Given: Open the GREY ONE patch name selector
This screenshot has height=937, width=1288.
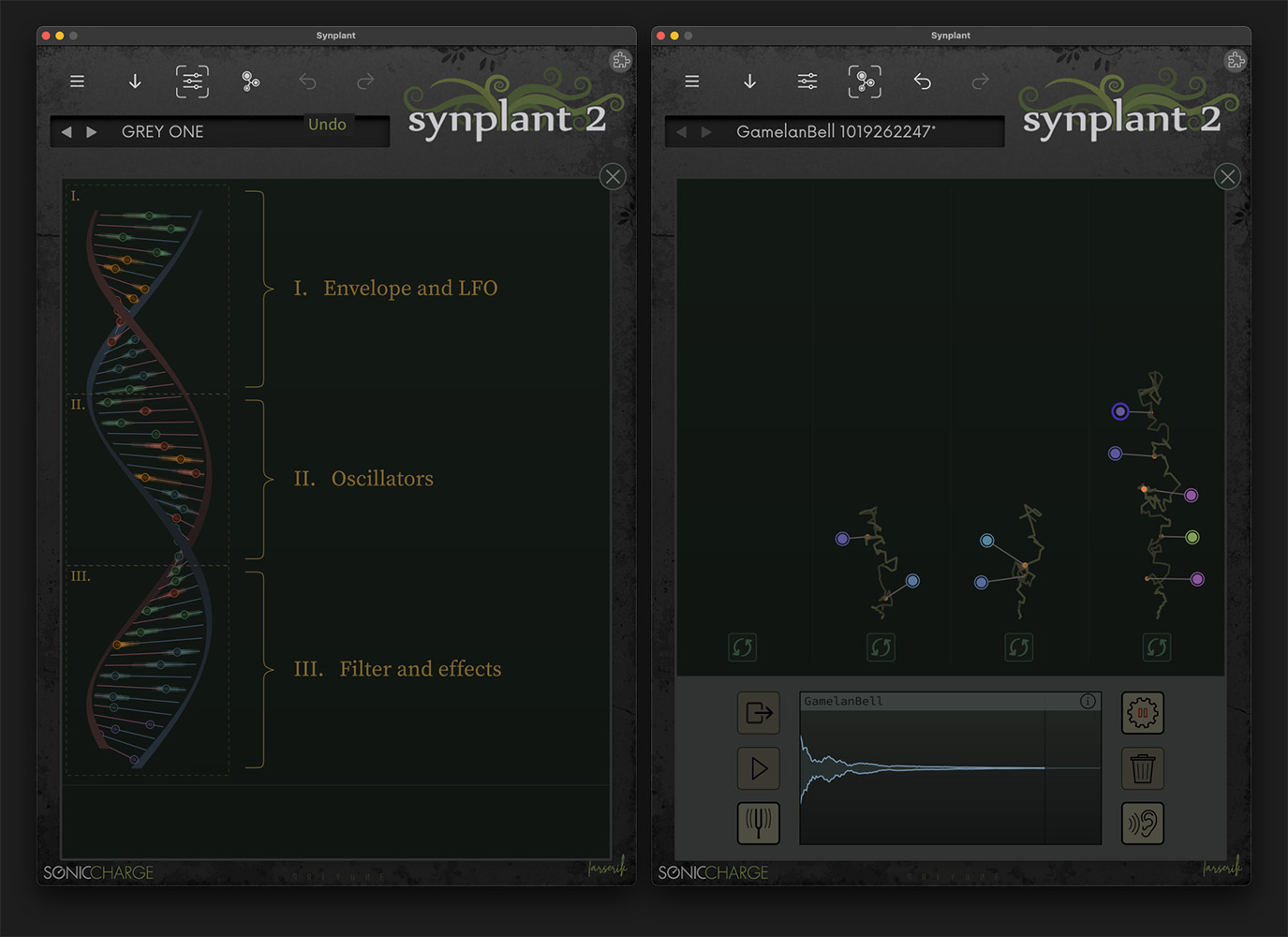Looking at the screenshot, I should click(x=162, y=132).
